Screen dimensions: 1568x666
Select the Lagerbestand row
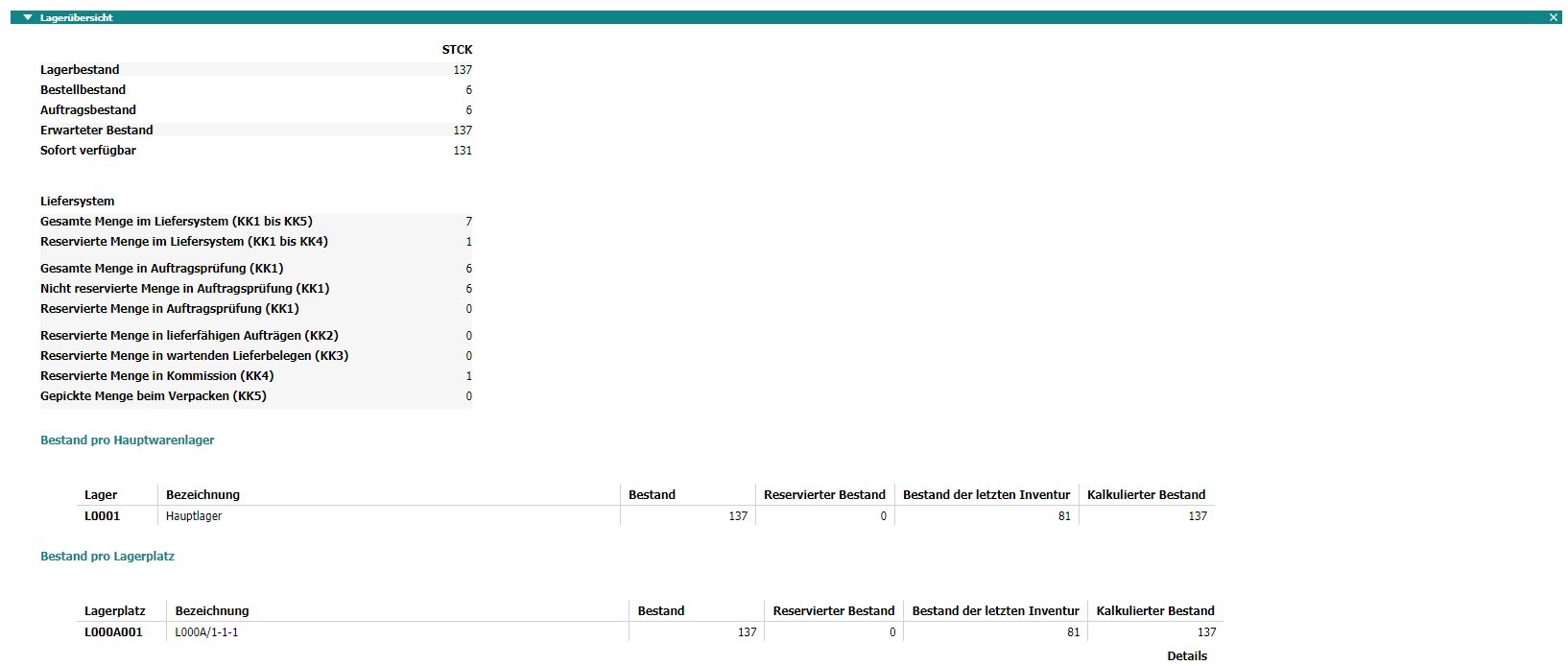point(81,70)
